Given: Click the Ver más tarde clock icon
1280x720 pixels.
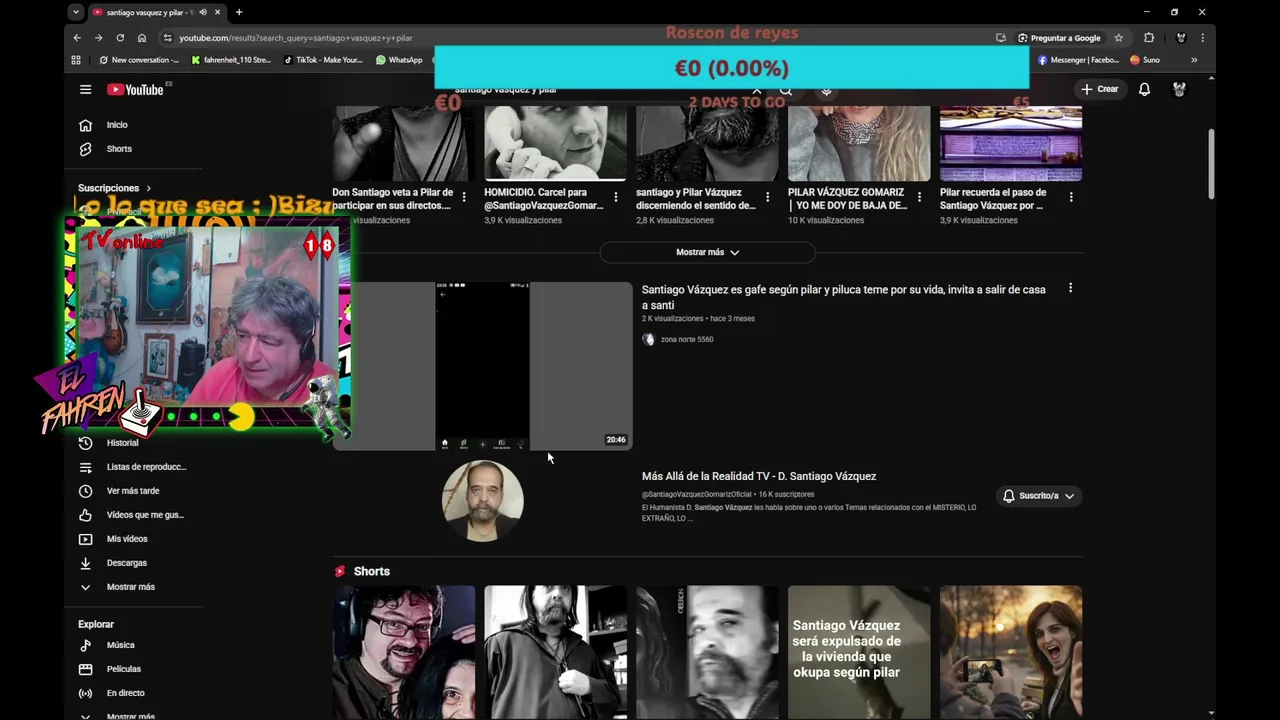Looking at the screenshot, I should click(x=85, y=491).
